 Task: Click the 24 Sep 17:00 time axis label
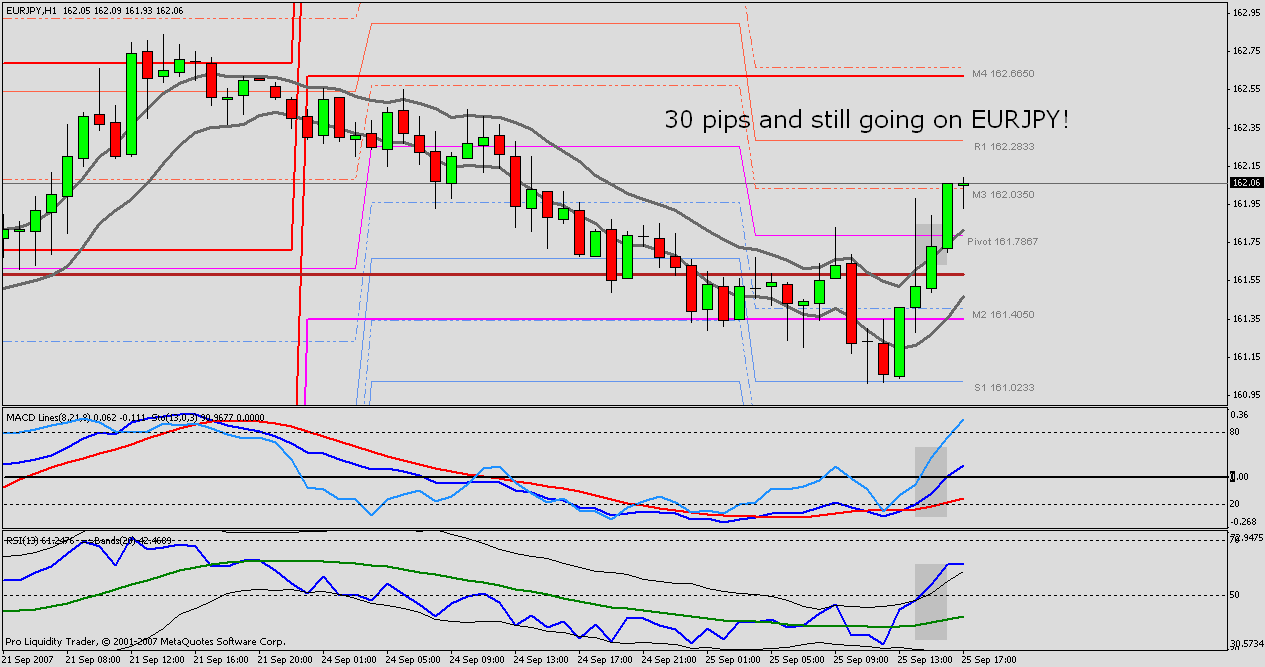pos(605,660)
